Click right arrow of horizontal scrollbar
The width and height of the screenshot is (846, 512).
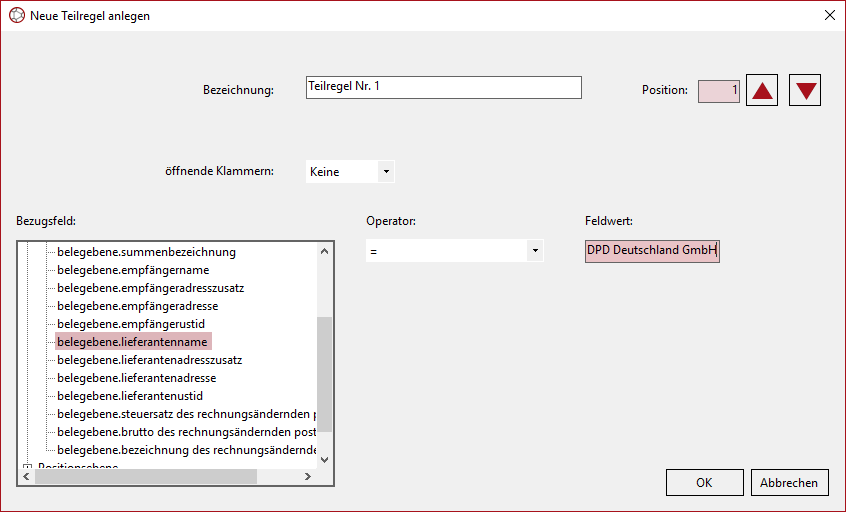pos(308,477)
